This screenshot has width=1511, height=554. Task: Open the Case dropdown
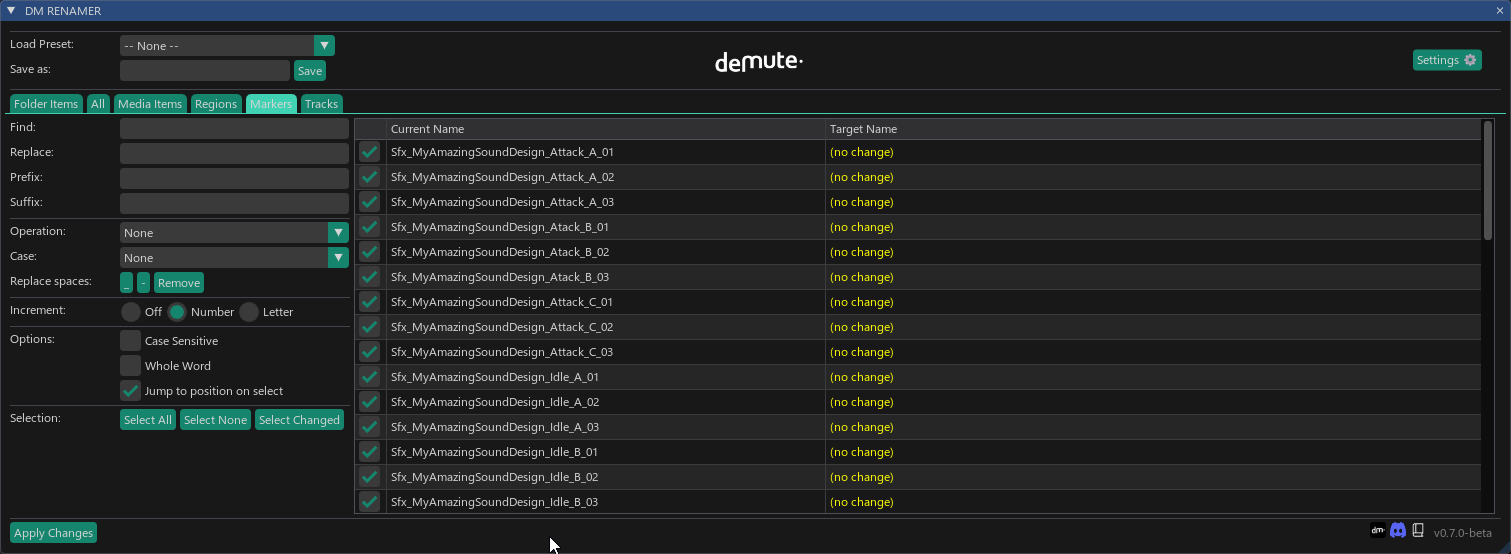coord(234,258)
